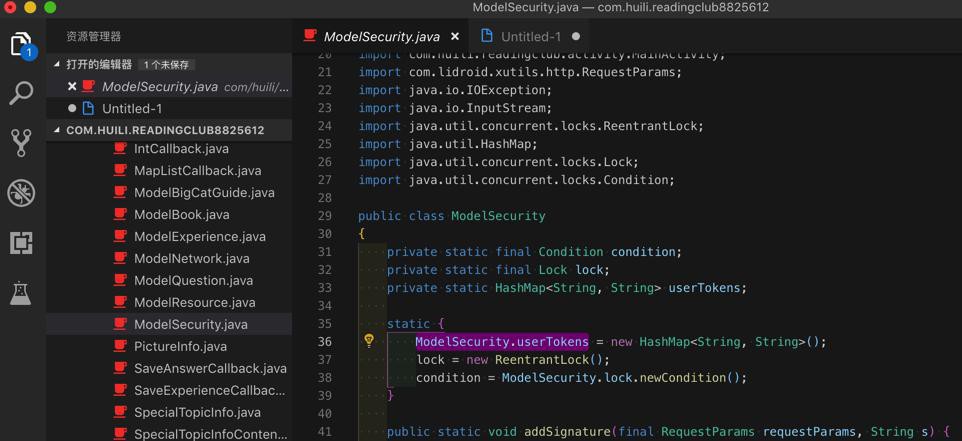This screenshot has height=441, width=962.
Task: Click the static keyword on line 35
Action: click(x=408, y=324)
